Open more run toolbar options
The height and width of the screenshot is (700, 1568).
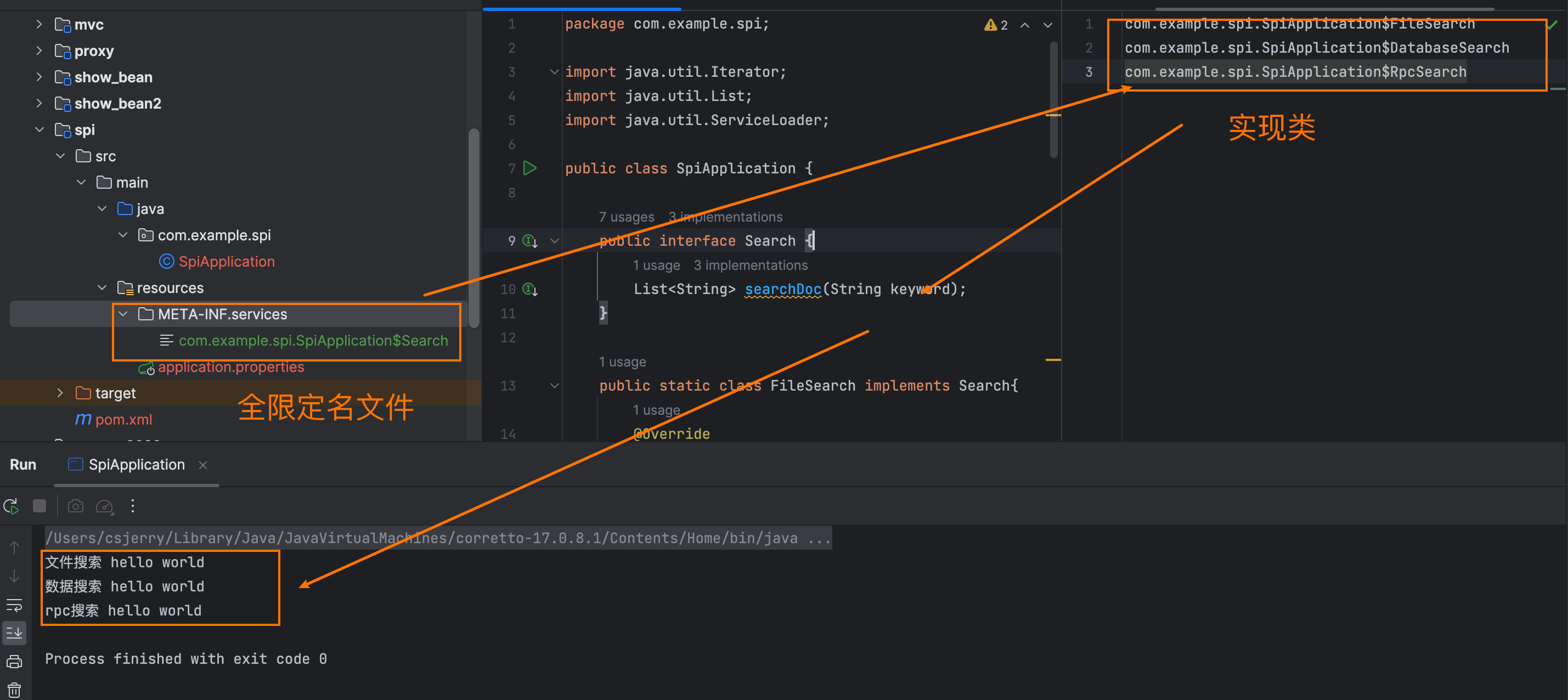(133, 506)
